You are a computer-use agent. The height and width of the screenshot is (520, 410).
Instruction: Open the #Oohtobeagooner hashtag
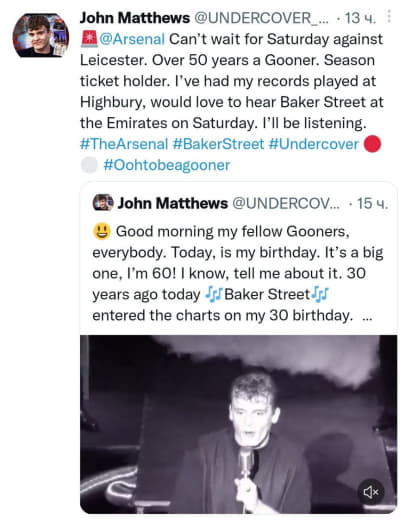coord(167,165)
